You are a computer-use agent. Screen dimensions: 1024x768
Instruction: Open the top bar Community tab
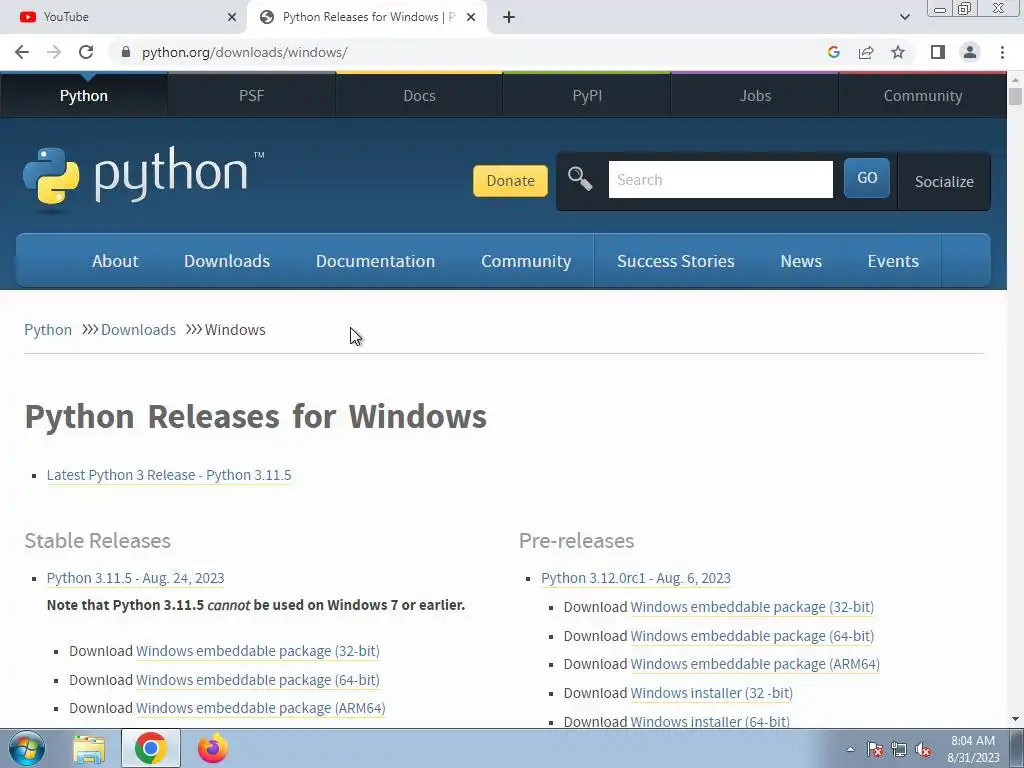tap(923, 95)
